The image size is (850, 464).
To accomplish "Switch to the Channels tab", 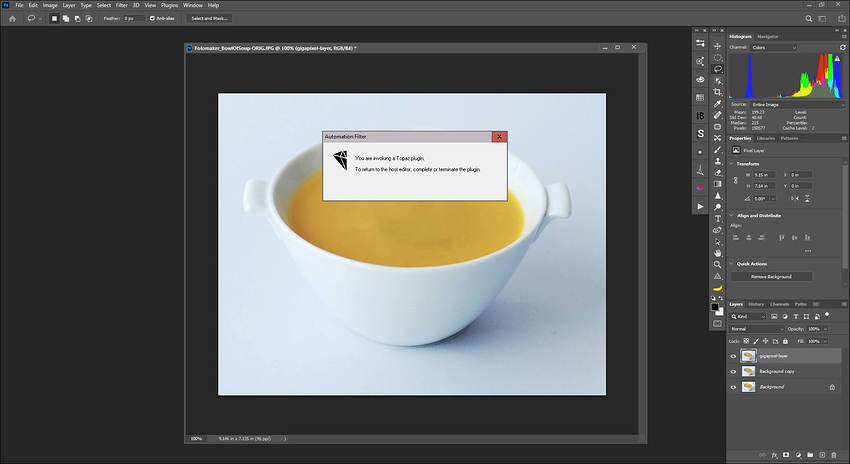I will pyautogui.click(x=779, y=304).
